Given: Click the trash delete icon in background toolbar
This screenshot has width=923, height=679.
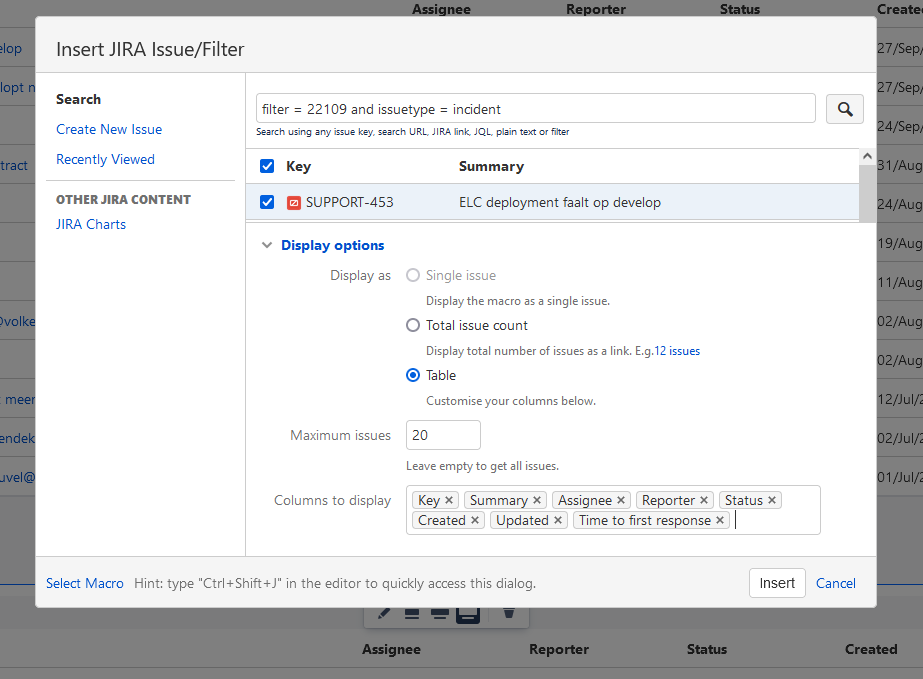Looking at the screenshot, I should 509,613.
